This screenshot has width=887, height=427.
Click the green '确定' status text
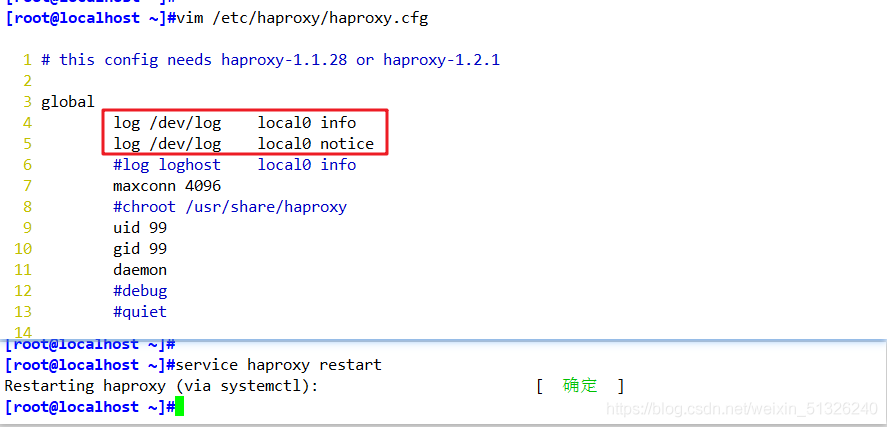(580, 386)
